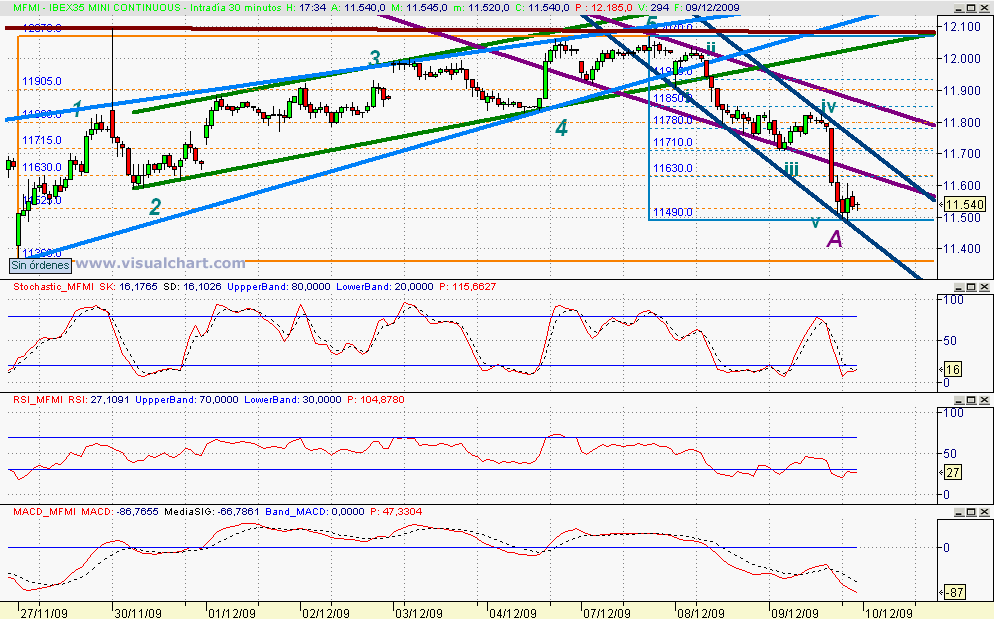Maximize the MACD_MFMI indicator panel

coord(971,512)
